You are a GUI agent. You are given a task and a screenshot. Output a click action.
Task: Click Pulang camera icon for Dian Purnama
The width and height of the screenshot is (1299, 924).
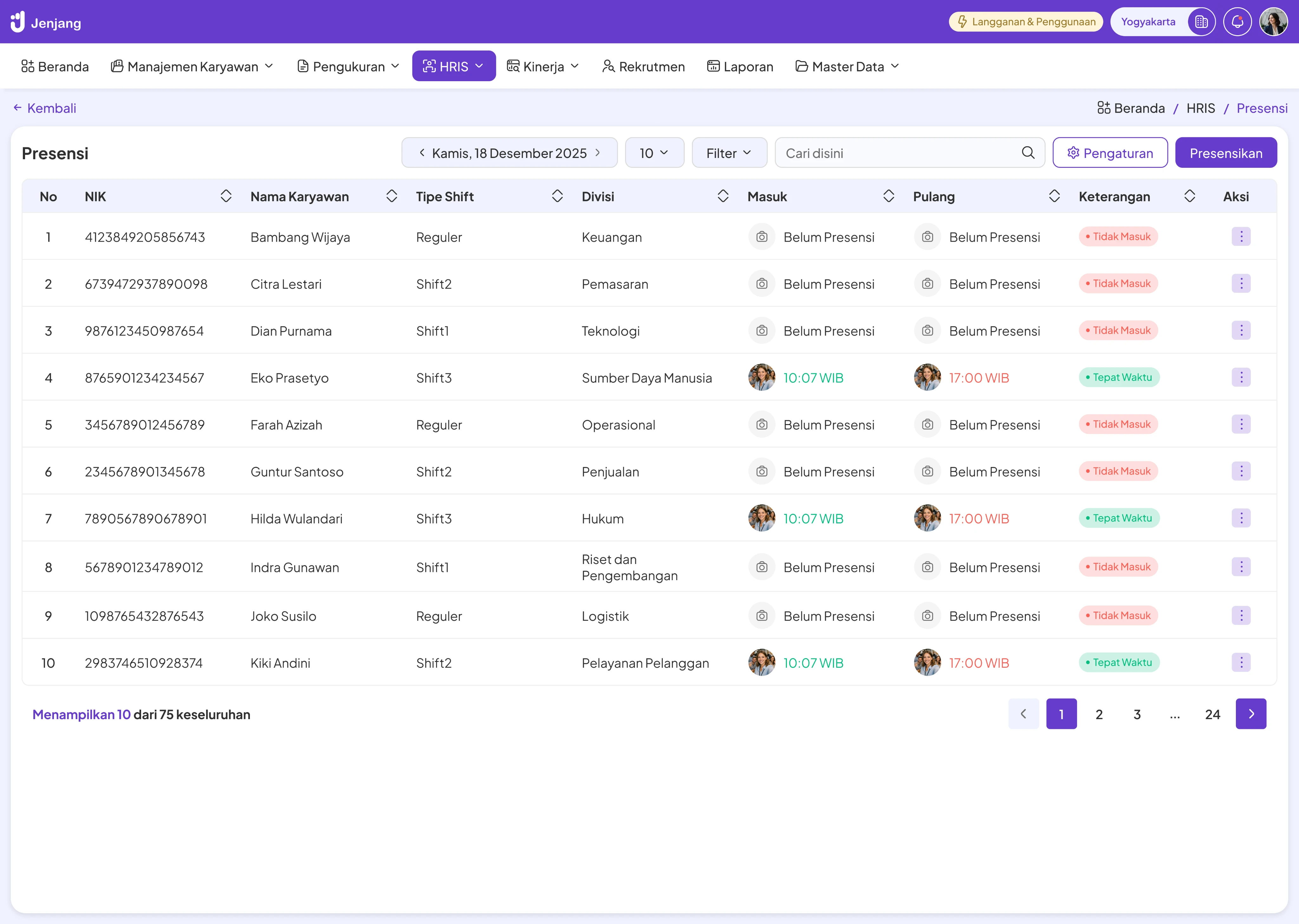927,331
